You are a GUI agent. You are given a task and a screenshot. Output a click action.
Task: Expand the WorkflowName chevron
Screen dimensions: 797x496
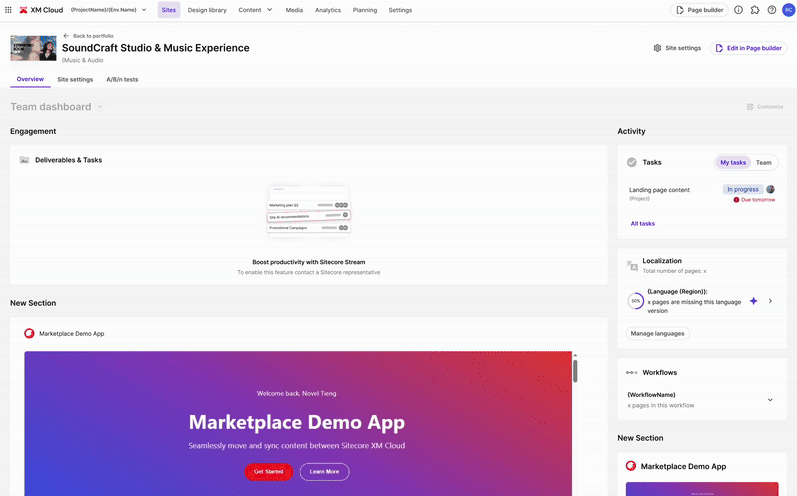pos(770,400)
